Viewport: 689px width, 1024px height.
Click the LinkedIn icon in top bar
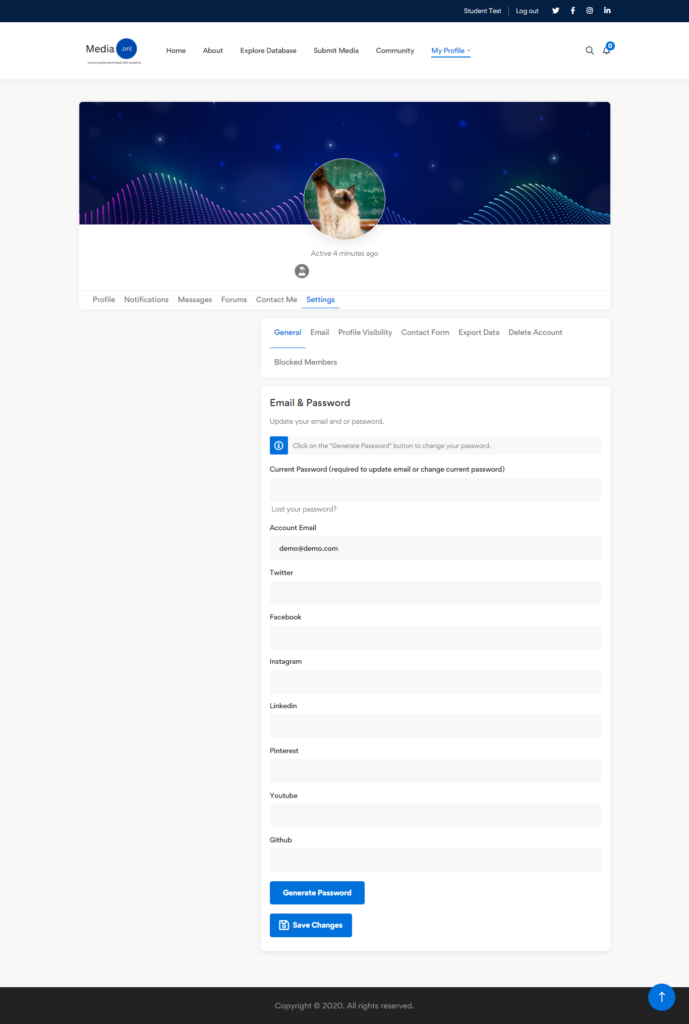[x=607, y=11]
